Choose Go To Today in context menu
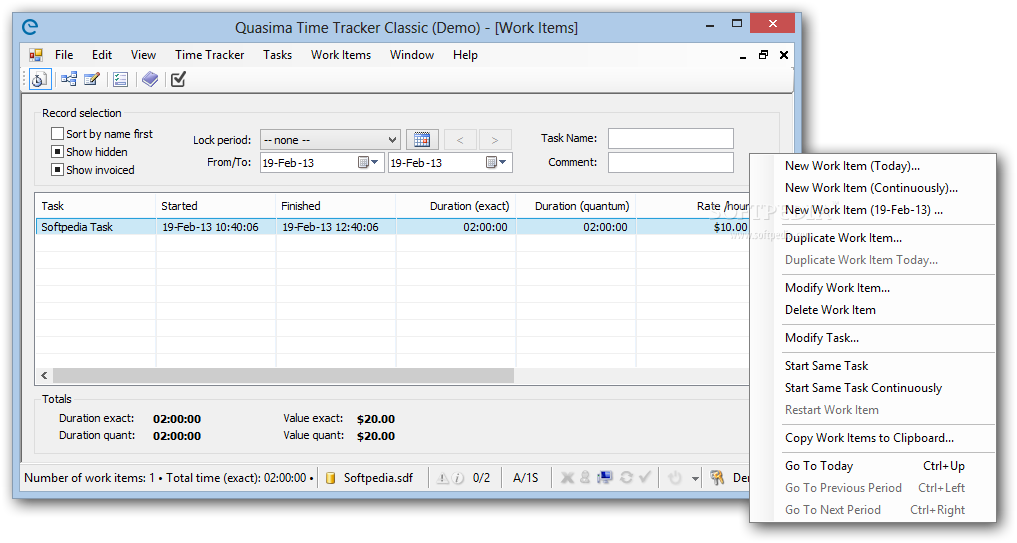The height and width of the screenshot is (543, 1017). 872,466
